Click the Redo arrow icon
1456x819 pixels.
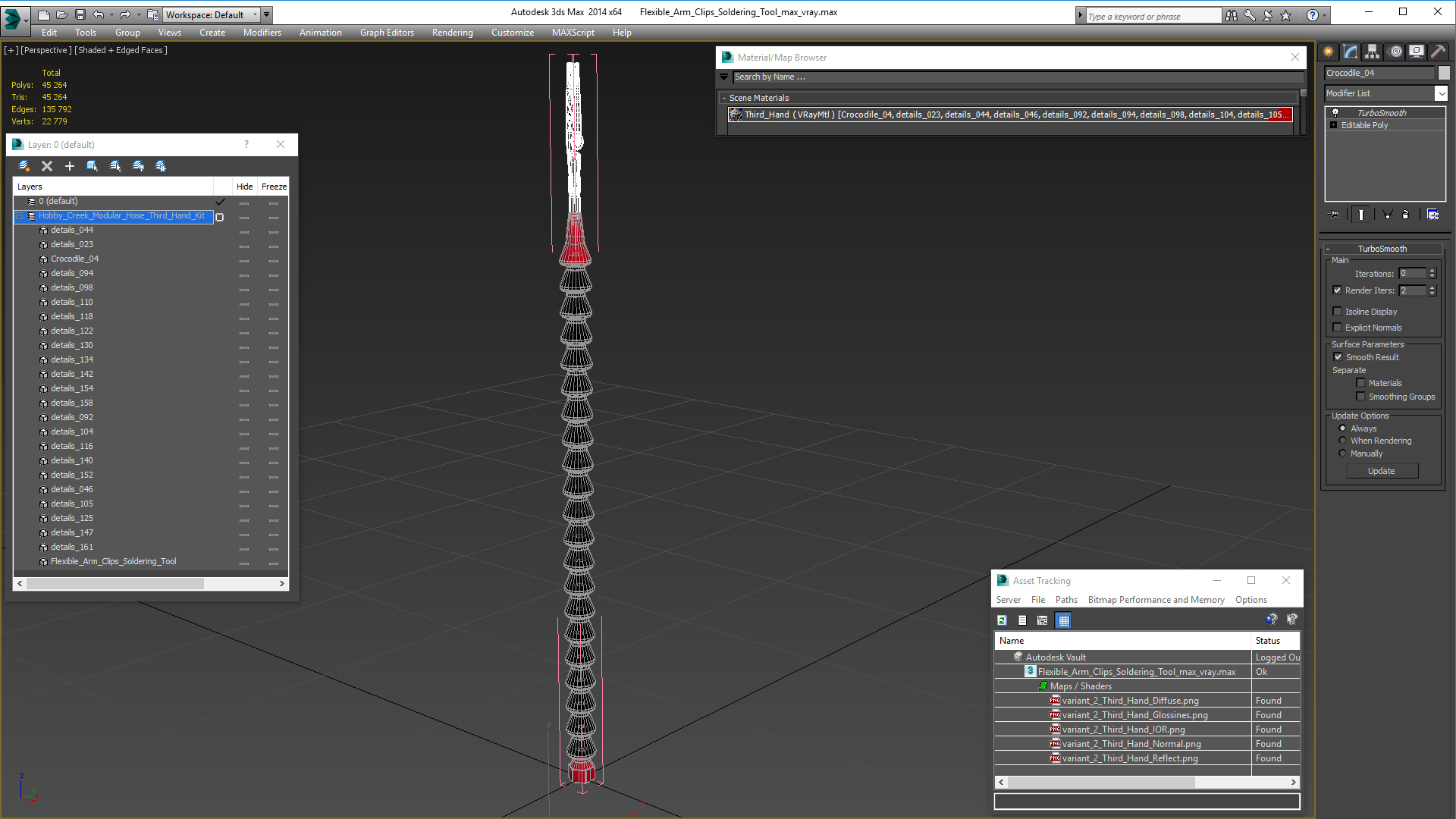125,14
